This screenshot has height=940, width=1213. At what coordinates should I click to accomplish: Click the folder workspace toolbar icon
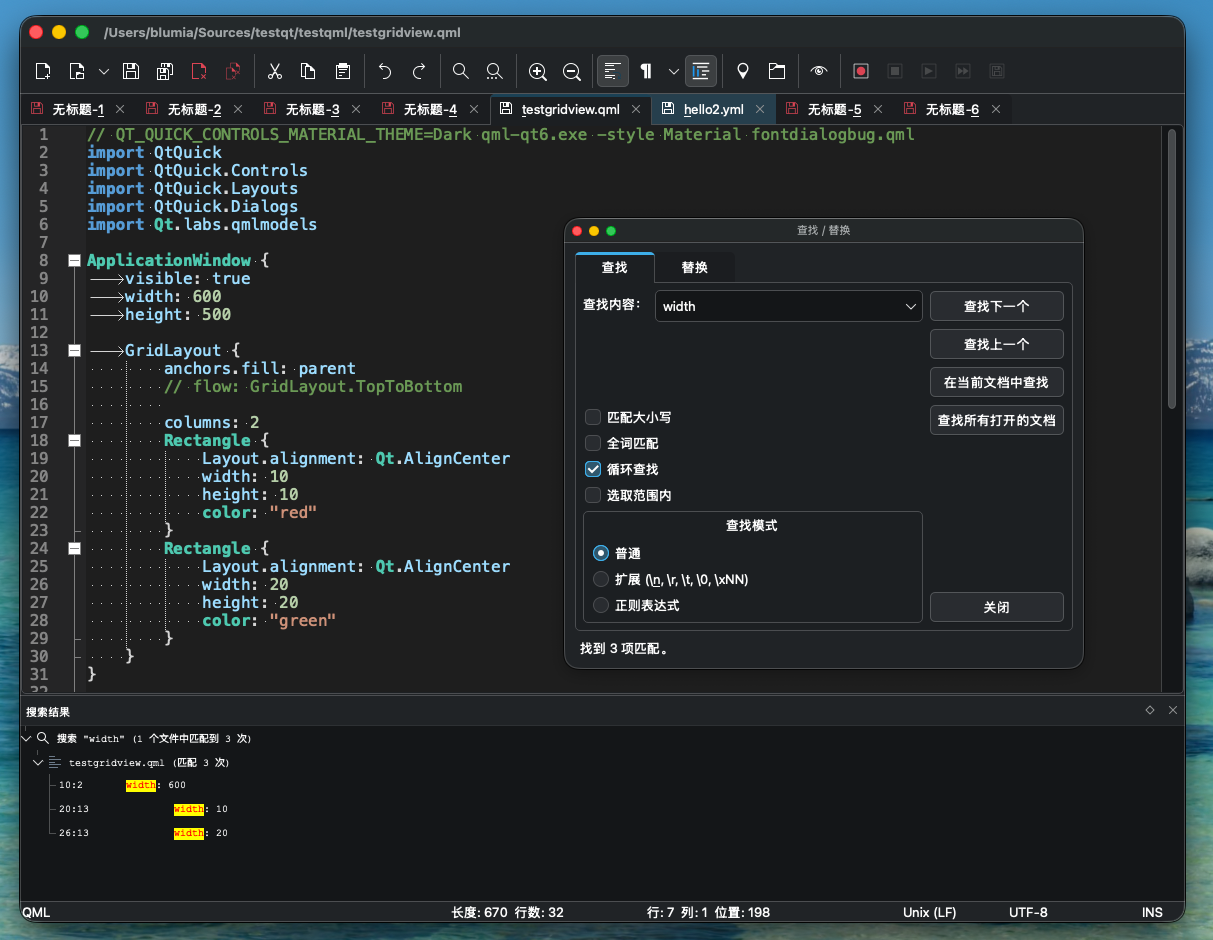point(777,71)
